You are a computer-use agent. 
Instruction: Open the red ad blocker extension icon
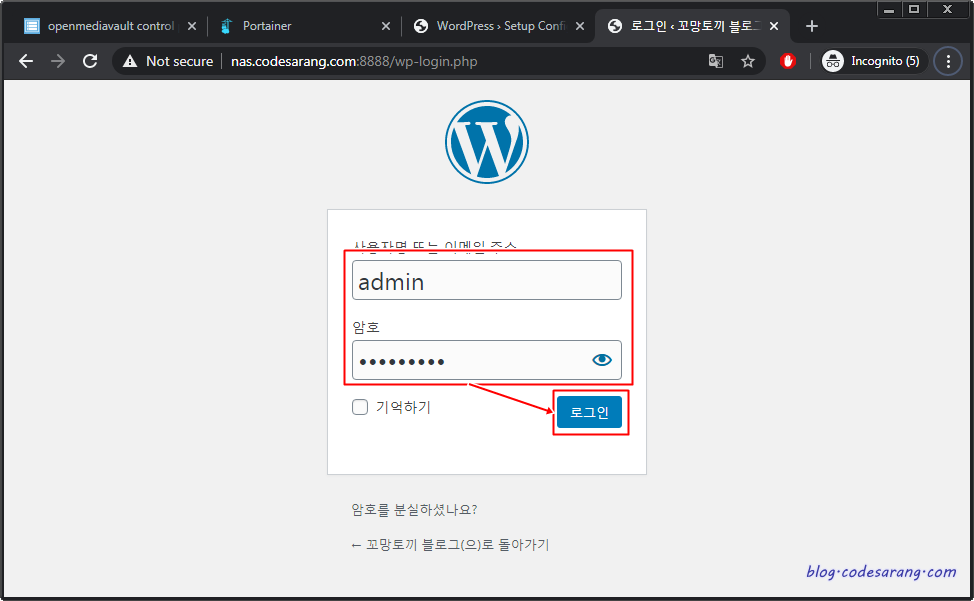pyautogui.click(x=788, y=61)
